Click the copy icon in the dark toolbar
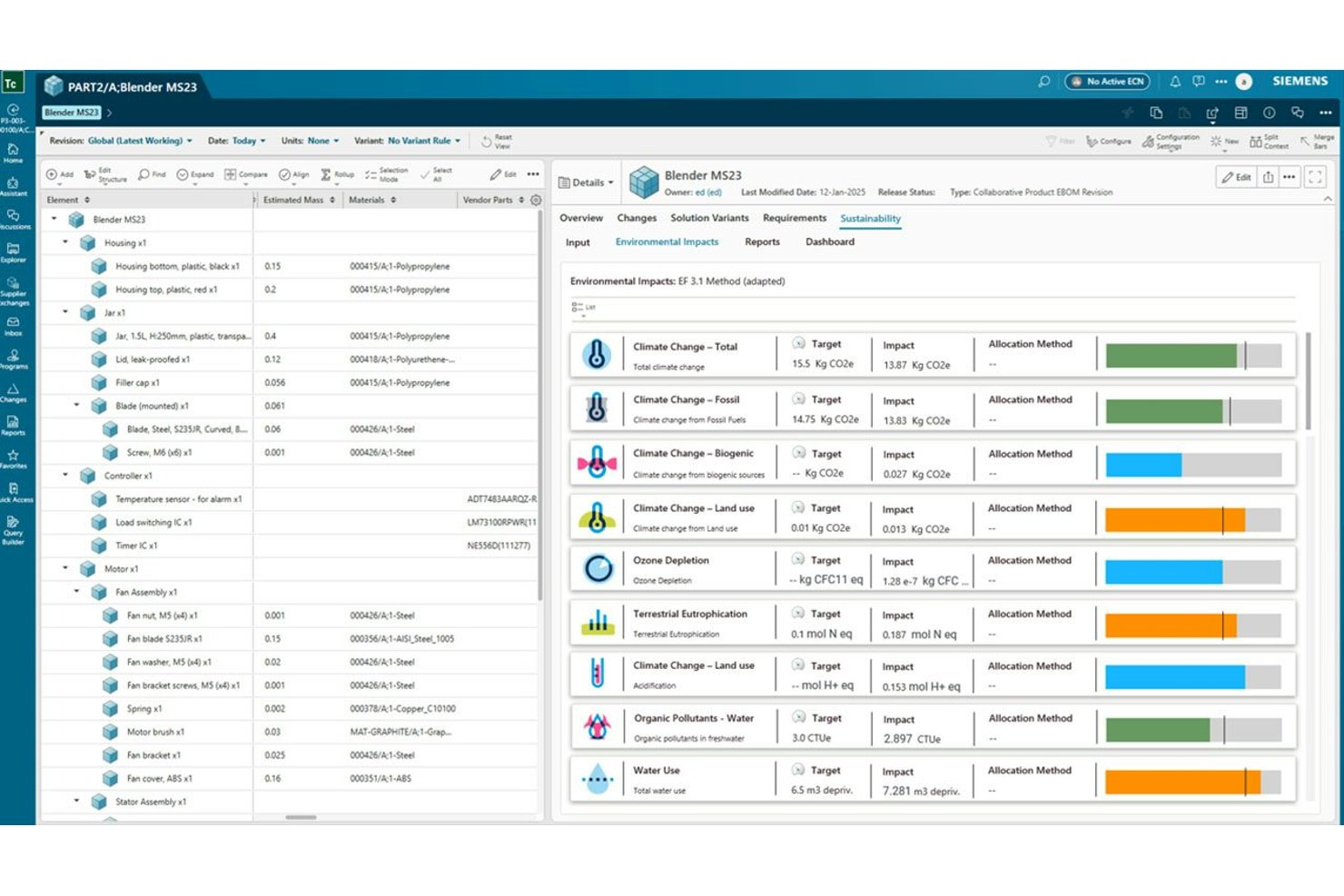The image size is (1344, 896). [1156, 113]
